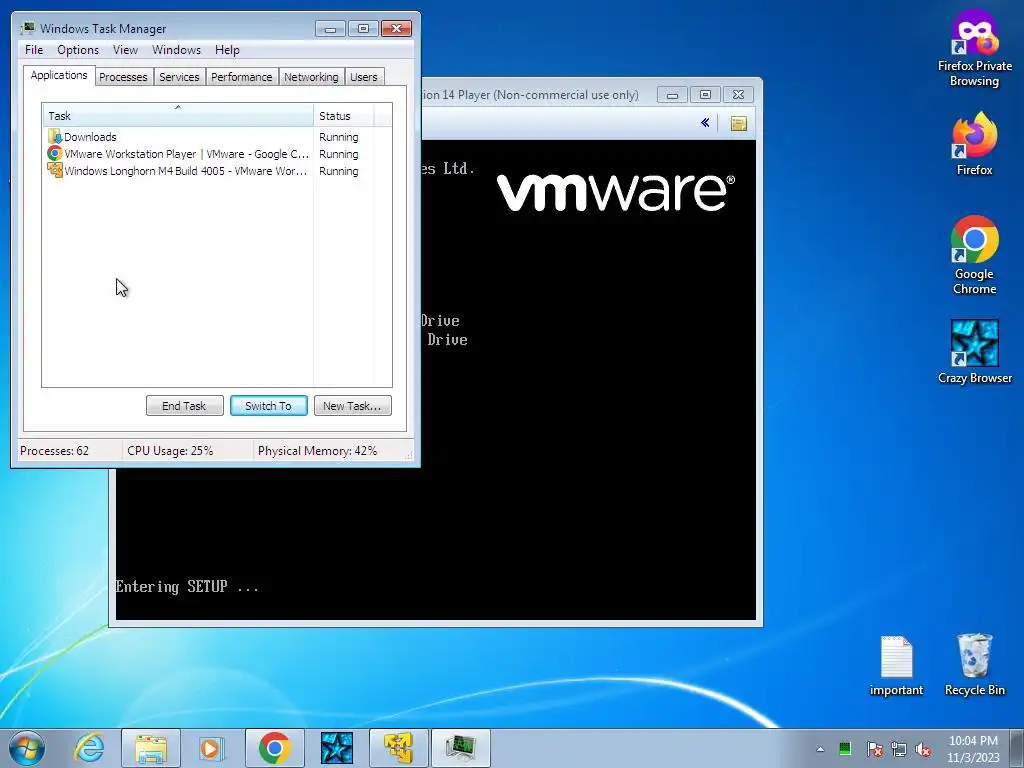Click the Task Manager title bar icon
This screenshot has width=1024, height=768.
click(x=27, y=28)
